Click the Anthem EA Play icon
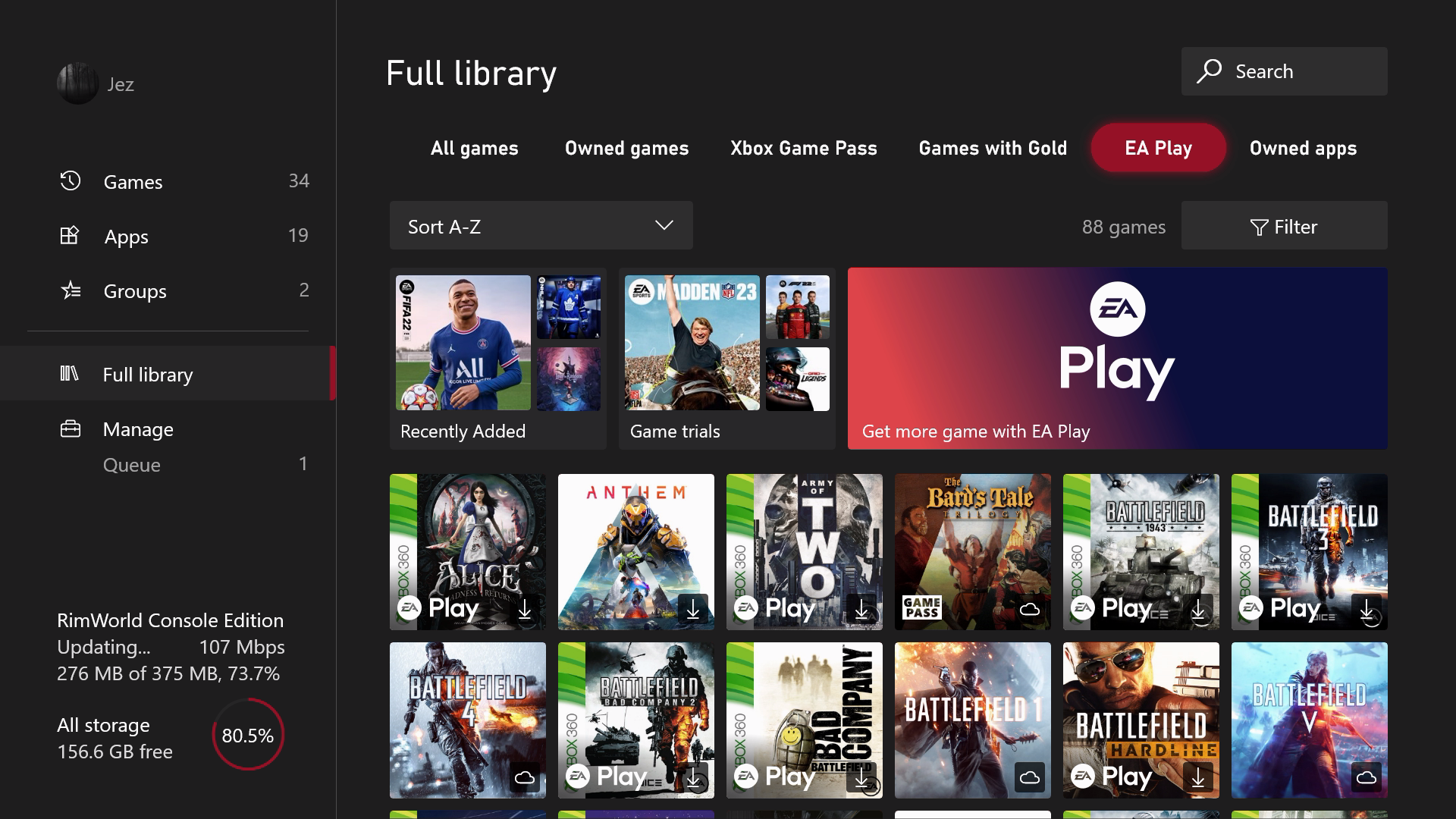This screenshot has height=819, width=1456. click(634, 551)
